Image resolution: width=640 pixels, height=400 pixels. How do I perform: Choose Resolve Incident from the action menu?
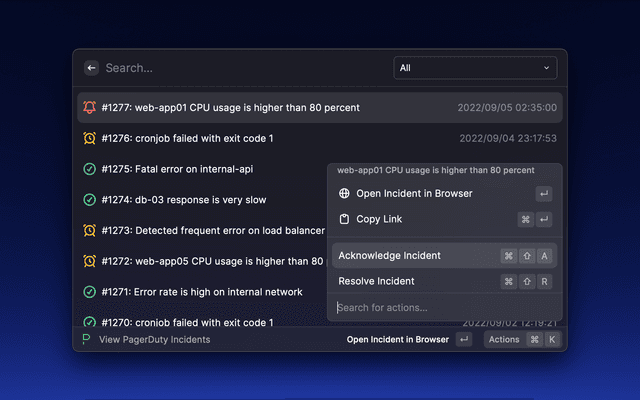376,282
